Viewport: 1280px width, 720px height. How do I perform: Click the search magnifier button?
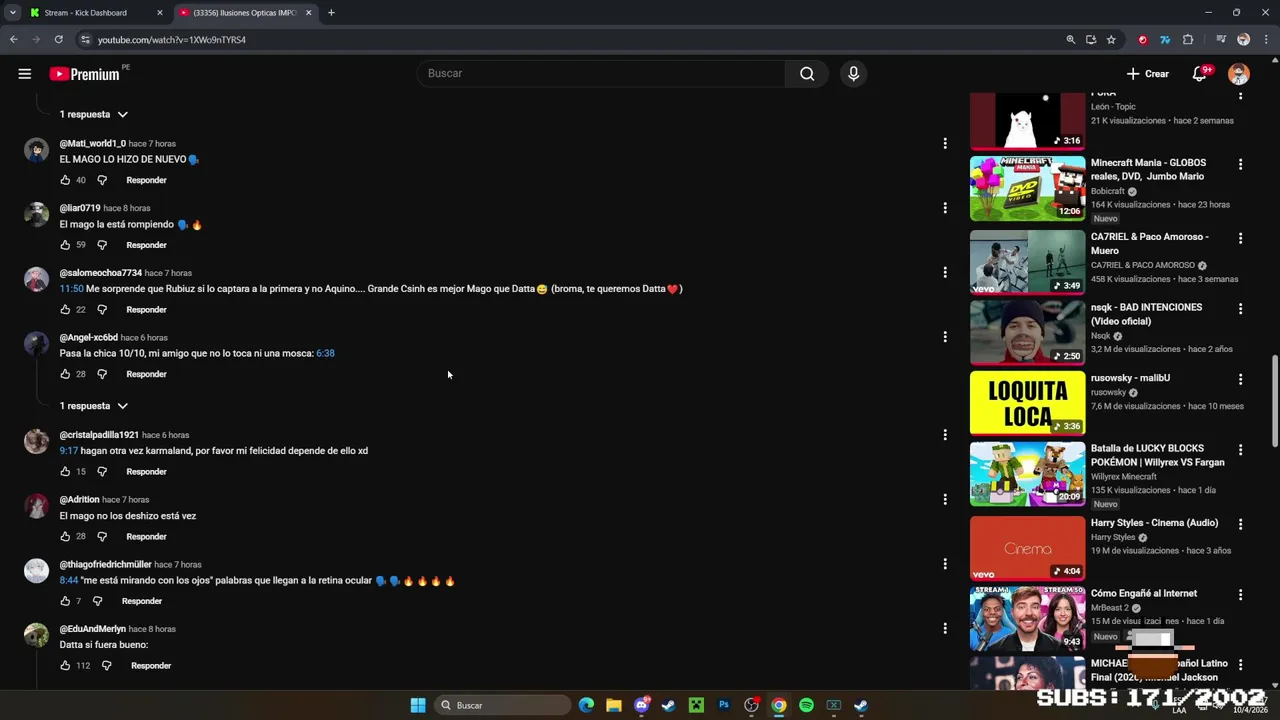807,74
